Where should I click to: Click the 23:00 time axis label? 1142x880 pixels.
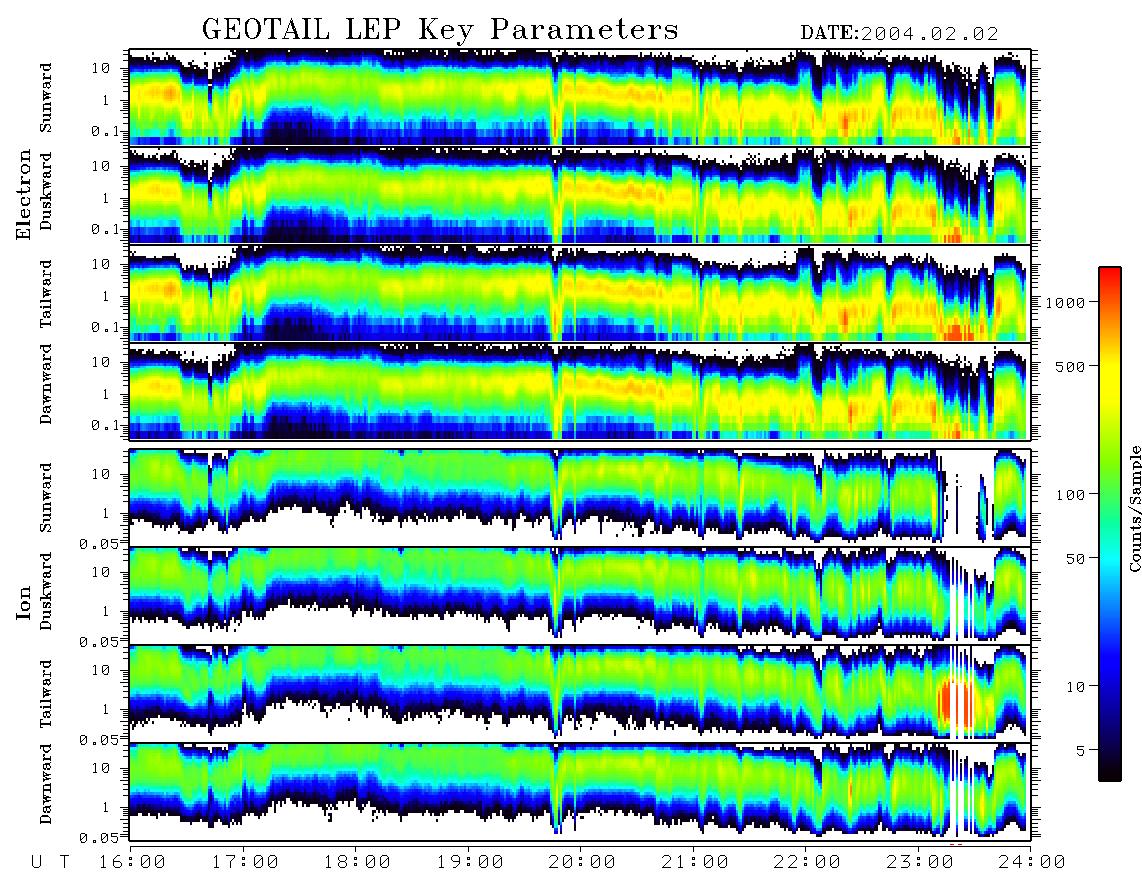[x=919, y=863]
